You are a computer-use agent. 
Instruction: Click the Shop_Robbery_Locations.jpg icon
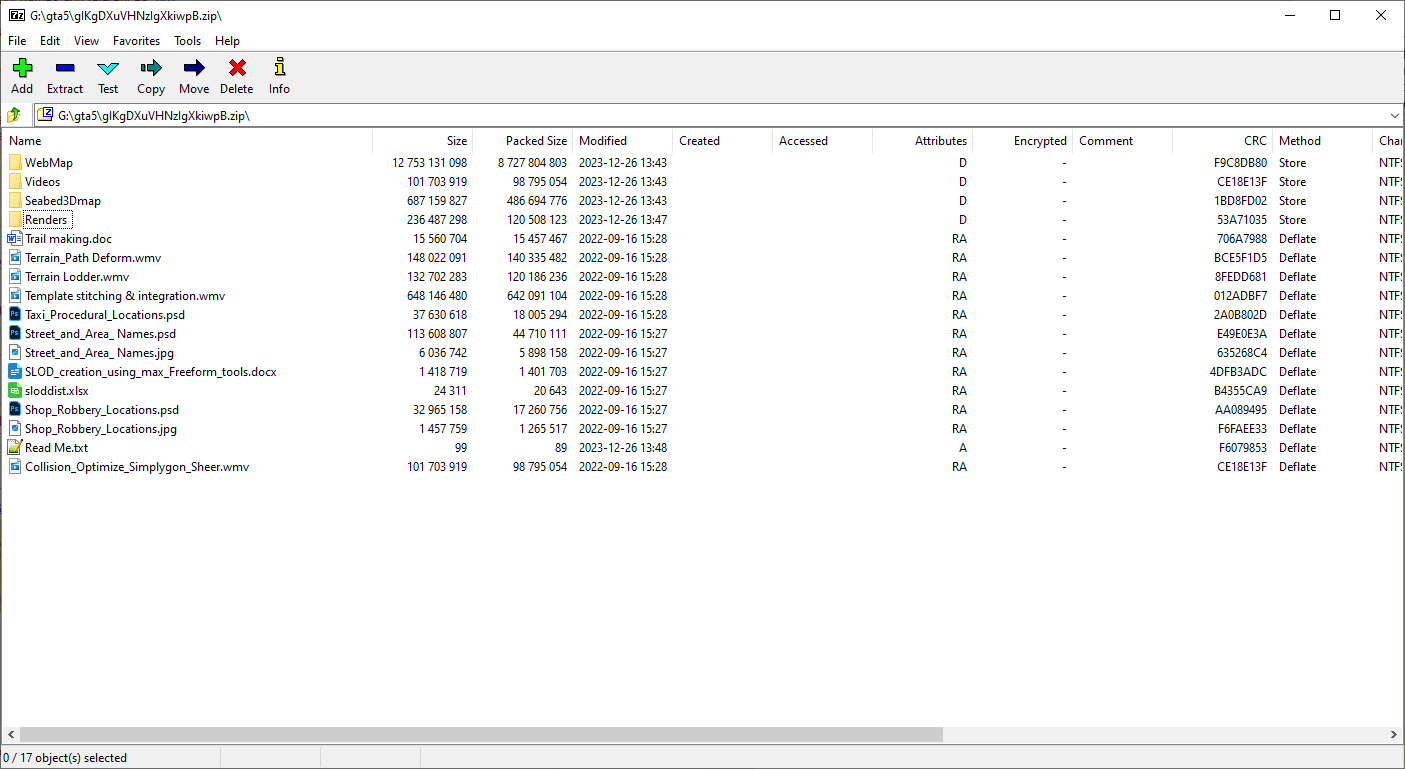pyautogui.click(x=15, y=428)
